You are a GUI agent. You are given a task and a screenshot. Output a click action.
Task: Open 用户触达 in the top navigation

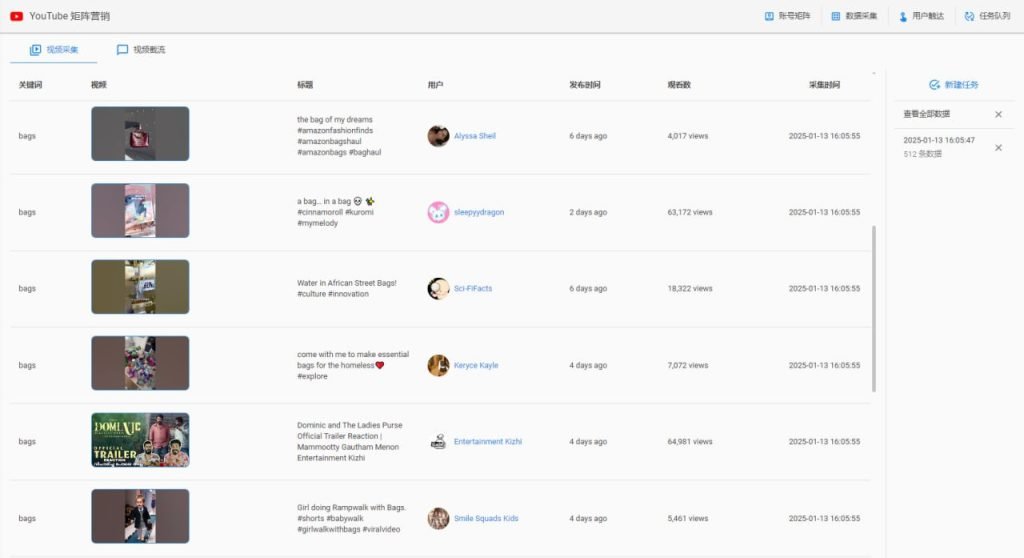(921, 16)
